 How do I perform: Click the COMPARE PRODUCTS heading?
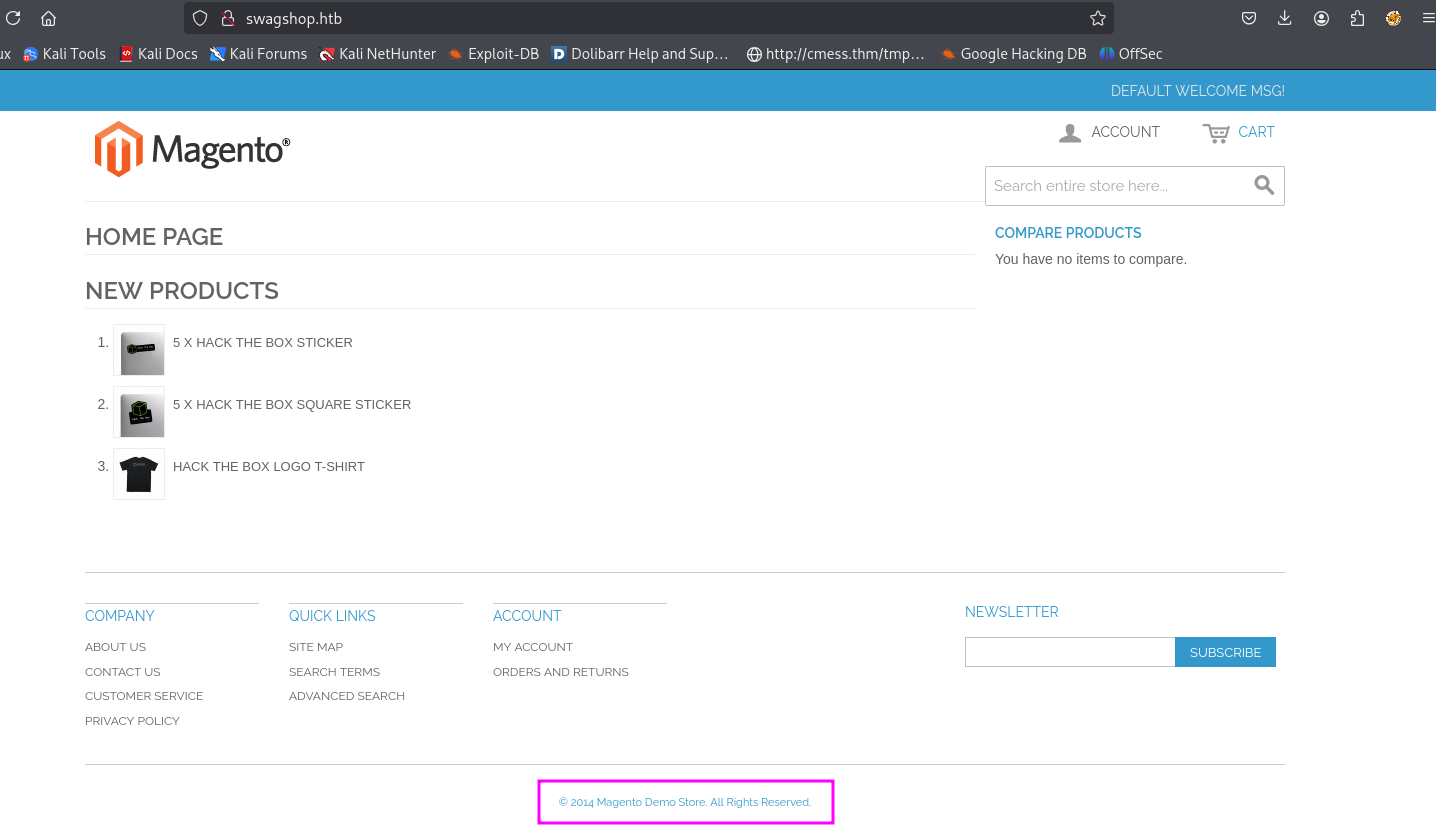[1068, 233]
